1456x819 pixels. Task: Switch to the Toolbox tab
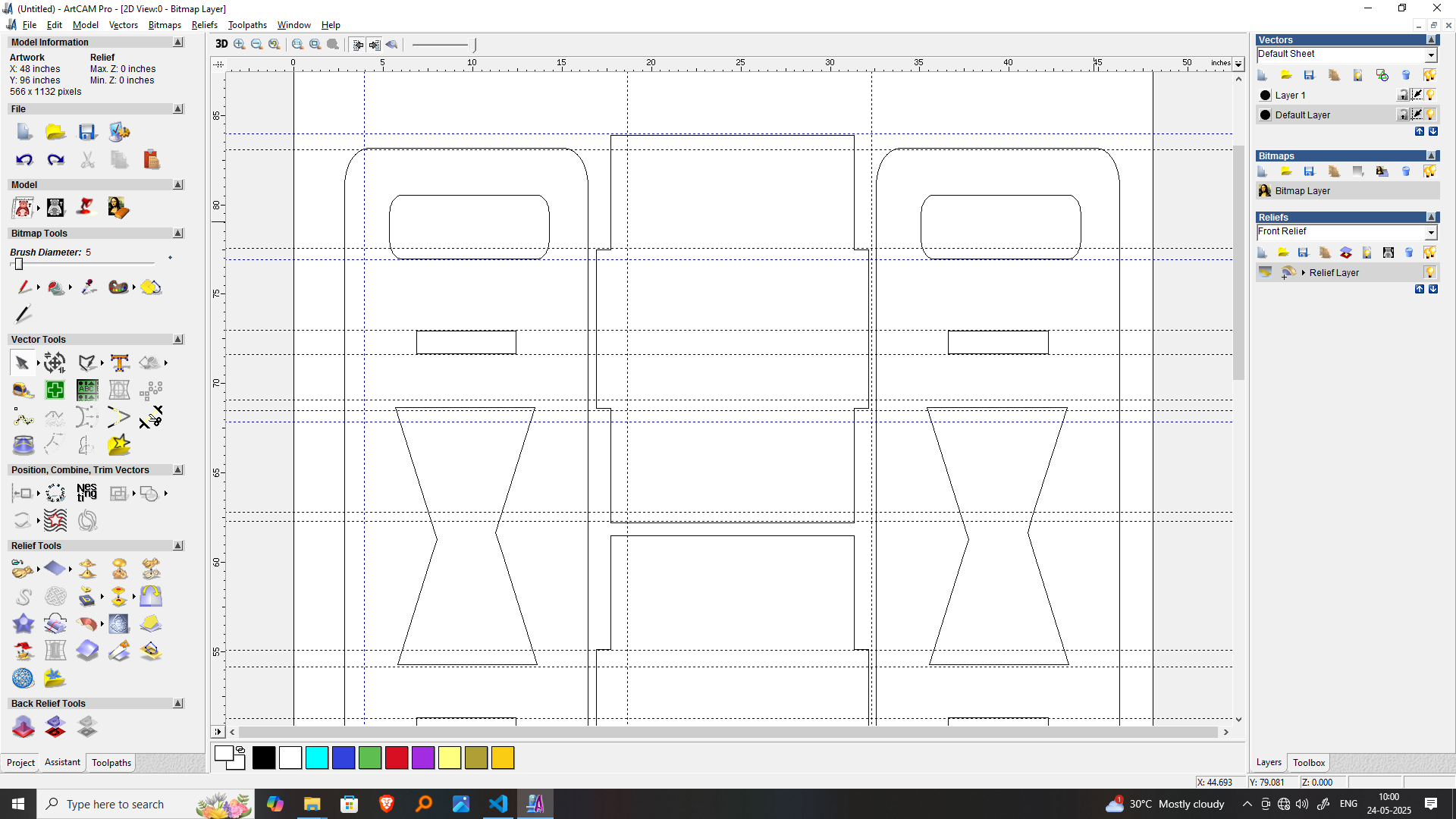[x=1309, y=763]
